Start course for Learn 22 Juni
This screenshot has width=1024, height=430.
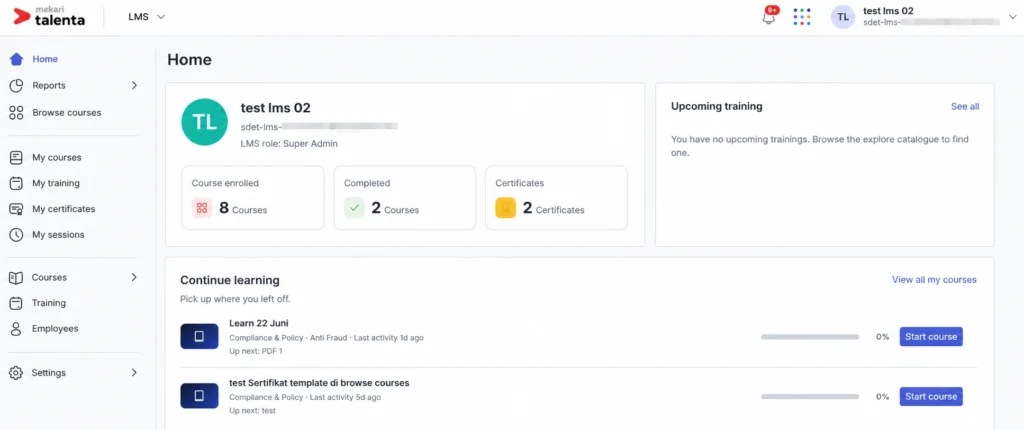(931, 337)
